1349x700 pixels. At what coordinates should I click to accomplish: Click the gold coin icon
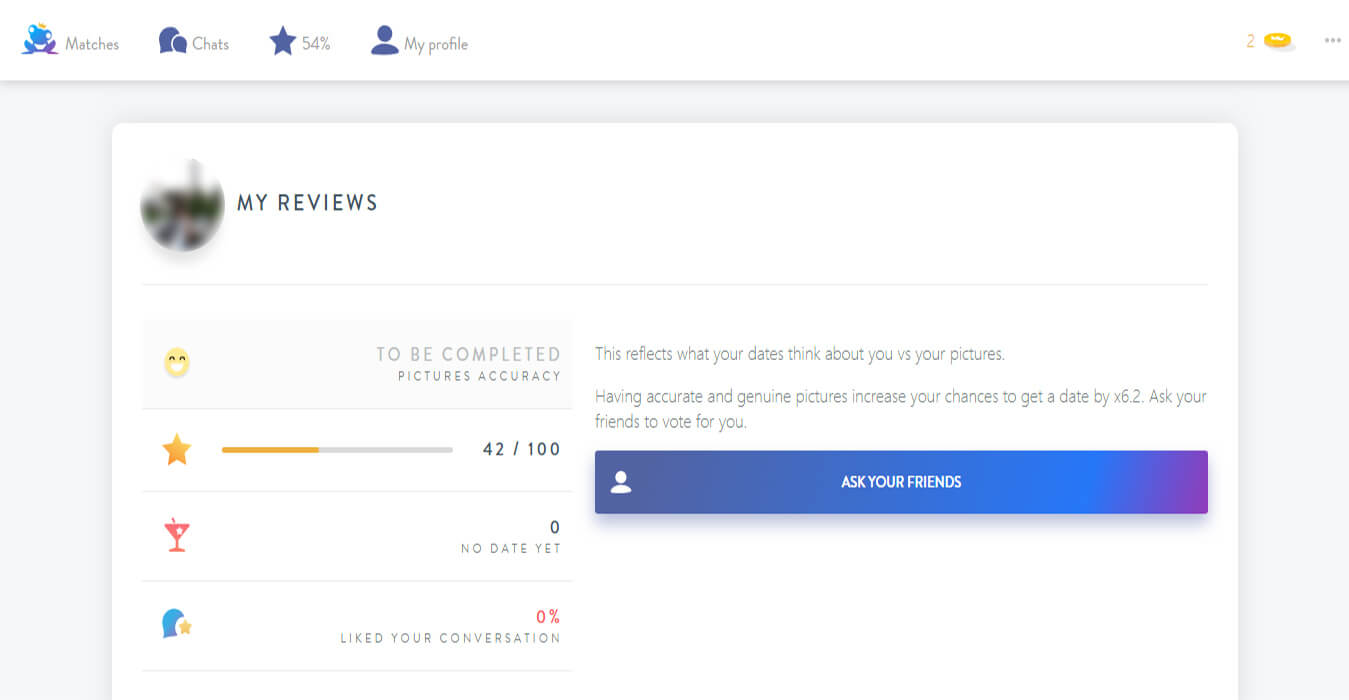(1278, 41)
